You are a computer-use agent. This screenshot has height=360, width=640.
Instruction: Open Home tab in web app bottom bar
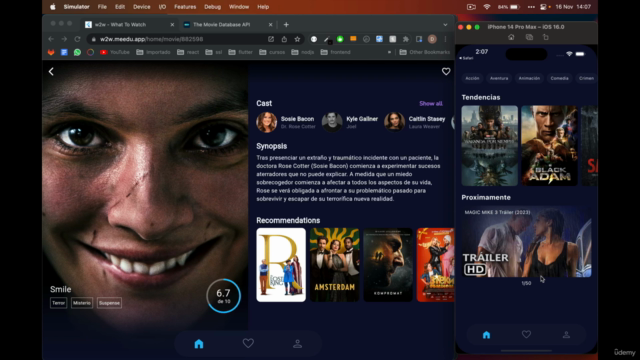199,344
